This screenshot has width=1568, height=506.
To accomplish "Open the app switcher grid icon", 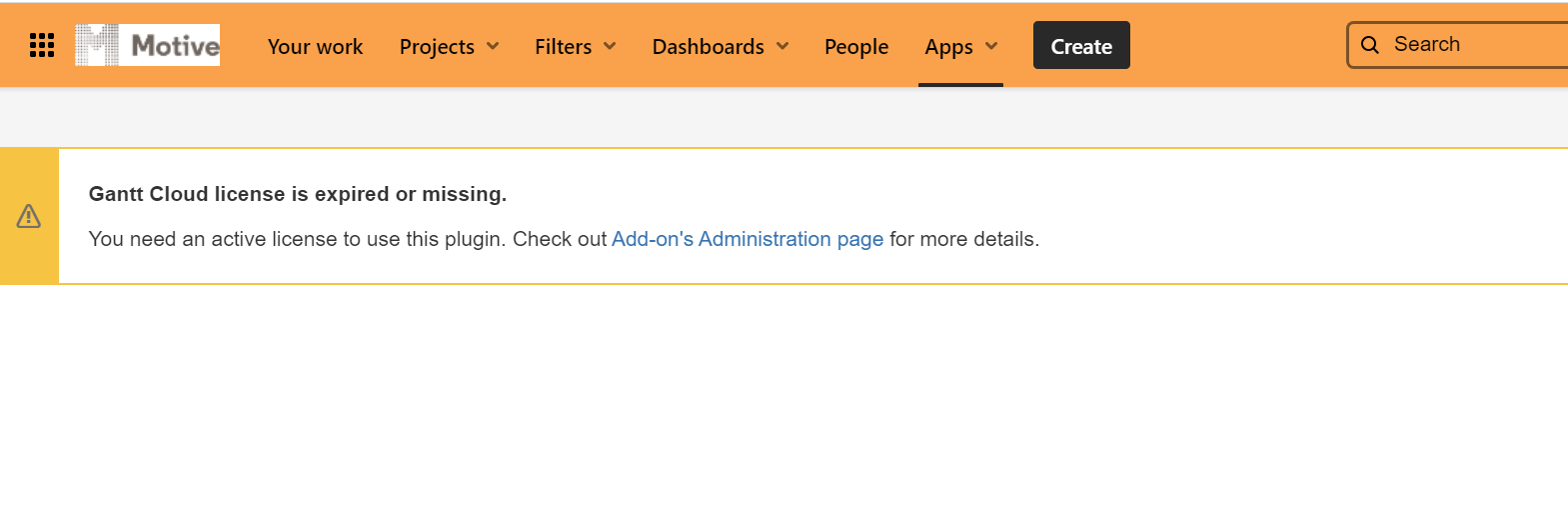I will coord(42,45).
